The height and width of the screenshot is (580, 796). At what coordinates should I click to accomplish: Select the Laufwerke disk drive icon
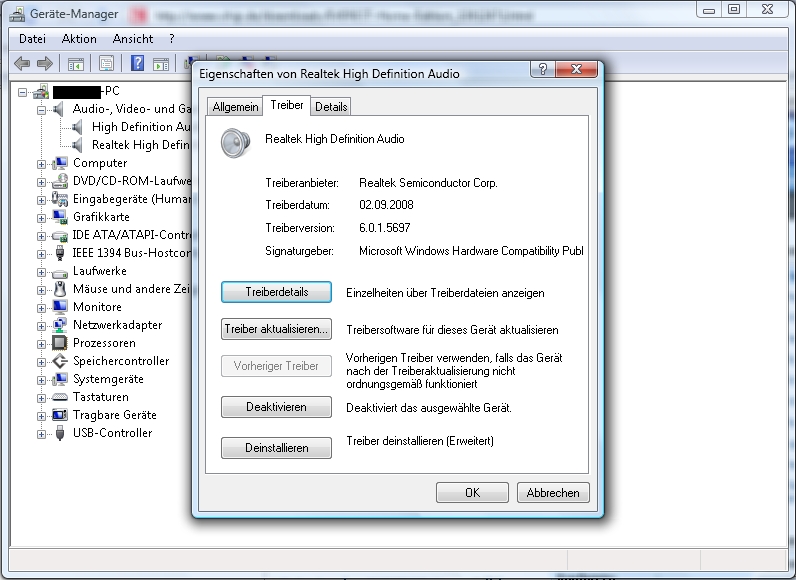(60, 272)
